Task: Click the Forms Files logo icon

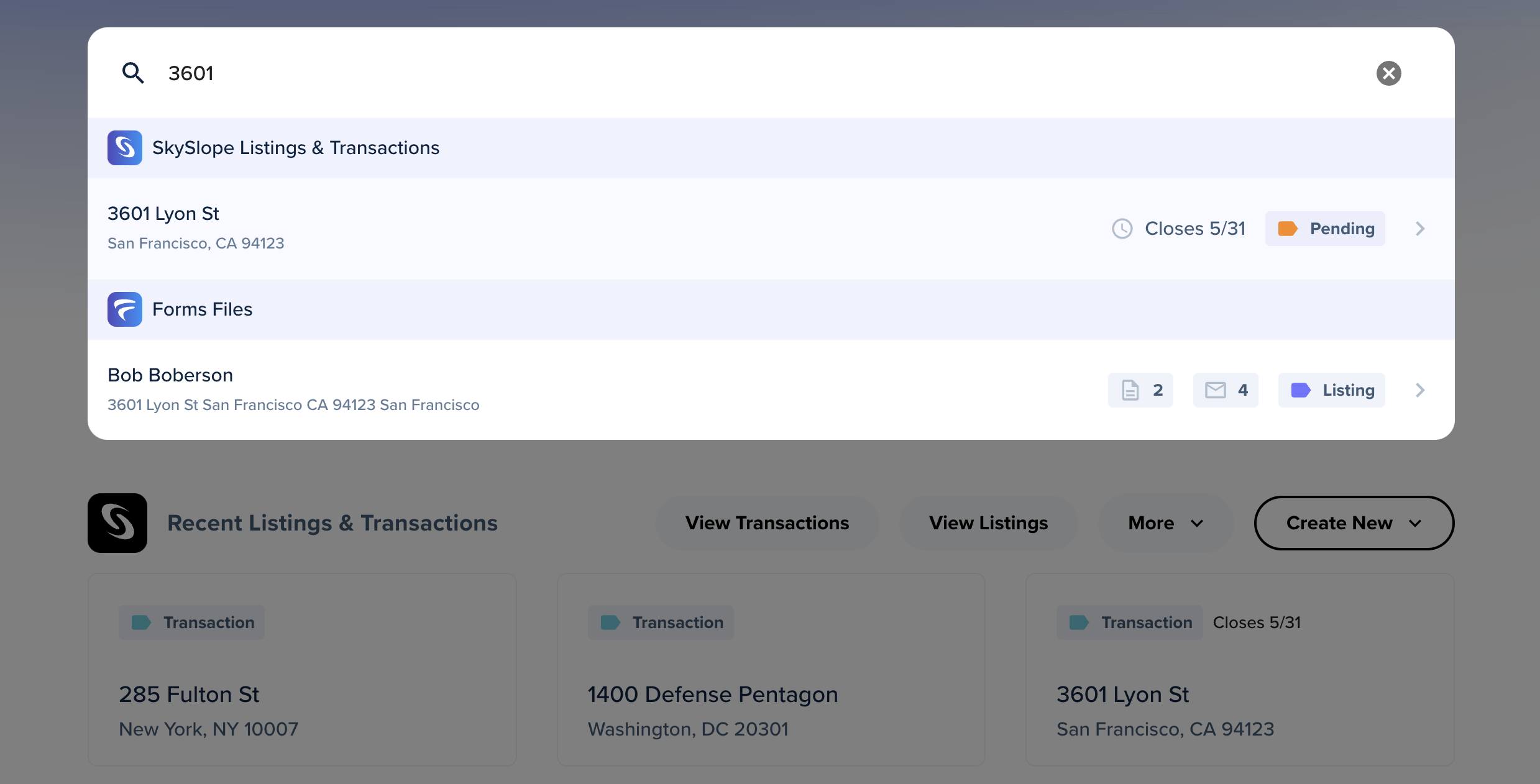Action: coord(125,309)
